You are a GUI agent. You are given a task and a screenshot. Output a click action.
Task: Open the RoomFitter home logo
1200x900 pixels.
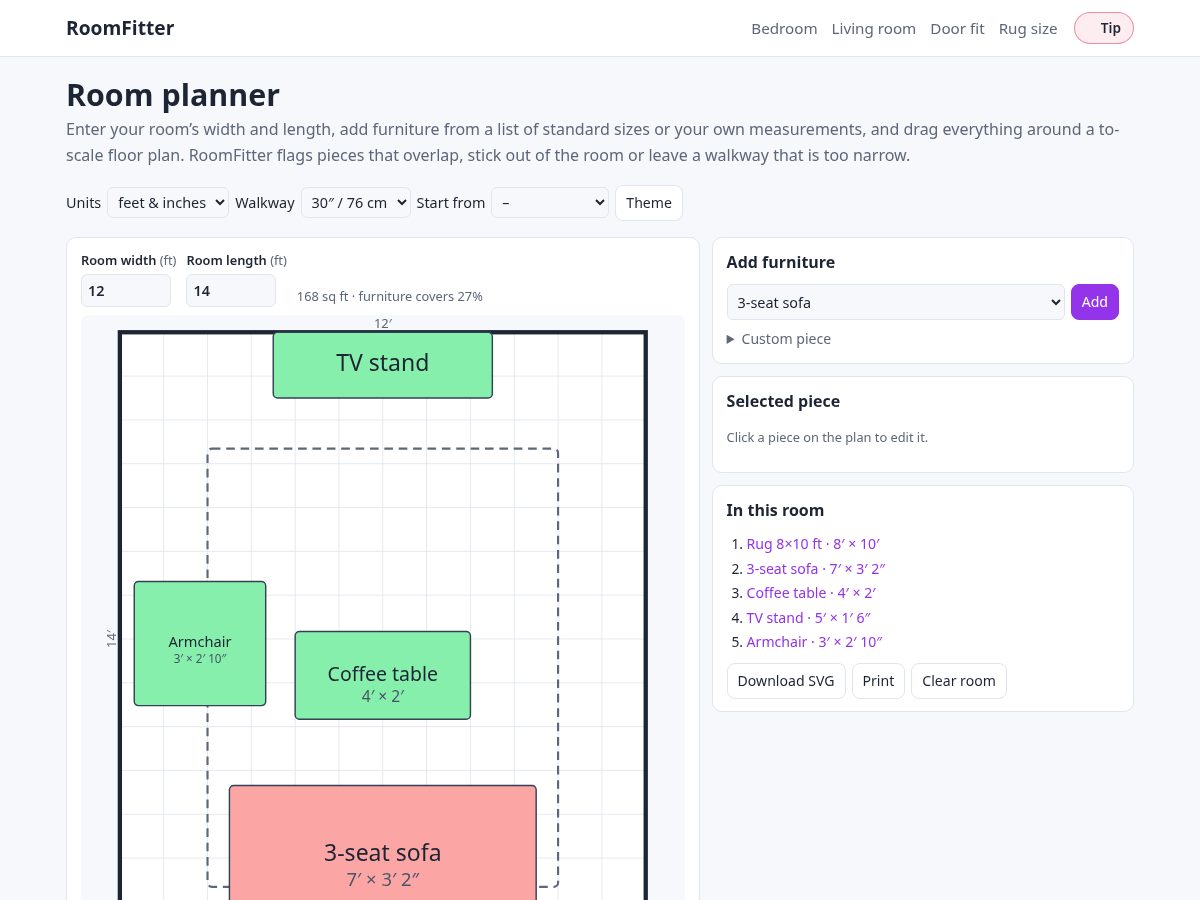click(120, 28)
